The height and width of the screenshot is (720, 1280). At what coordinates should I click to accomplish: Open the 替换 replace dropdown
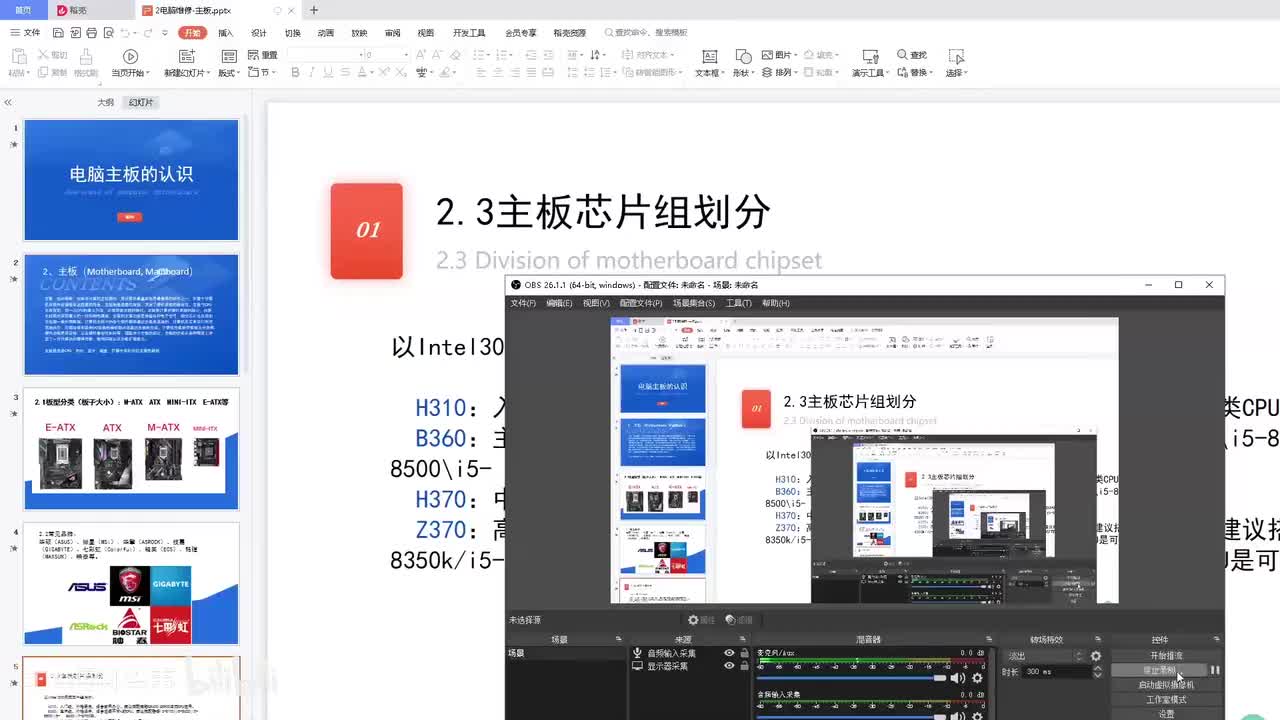(x=915, y=73)
